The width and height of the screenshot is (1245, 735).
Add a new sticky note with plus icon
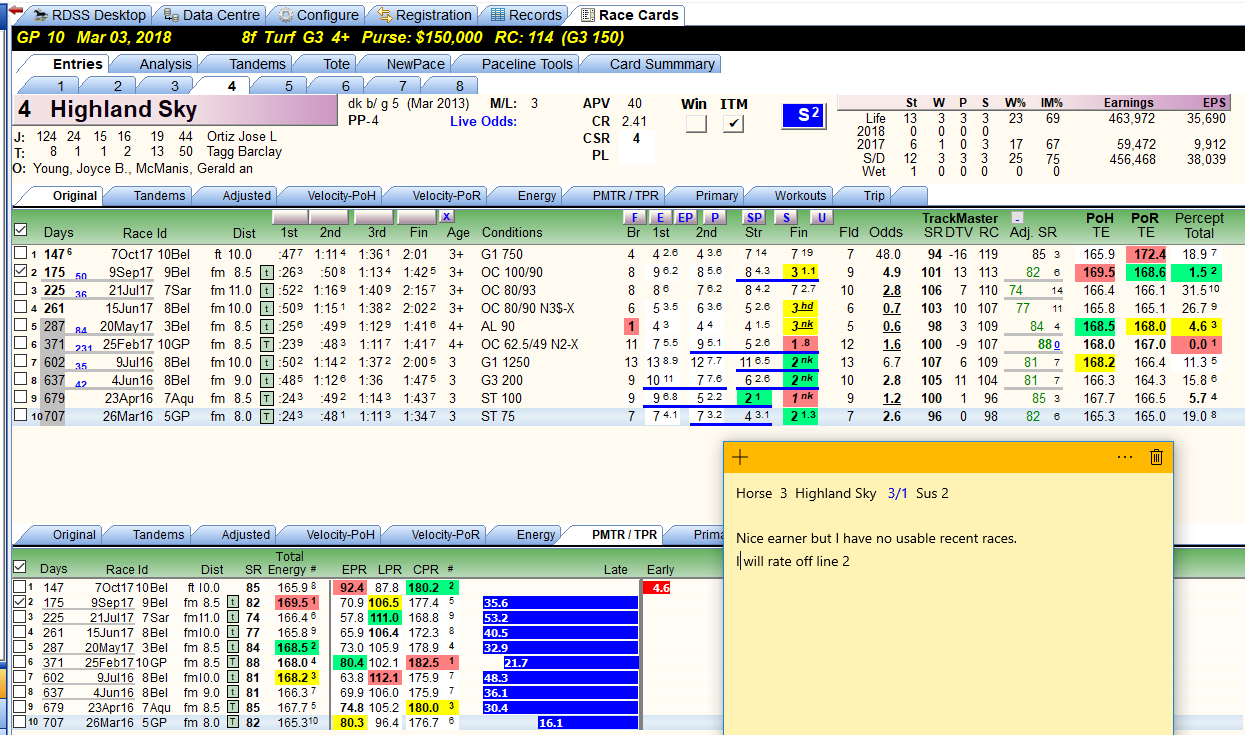[x=740, y=457]
